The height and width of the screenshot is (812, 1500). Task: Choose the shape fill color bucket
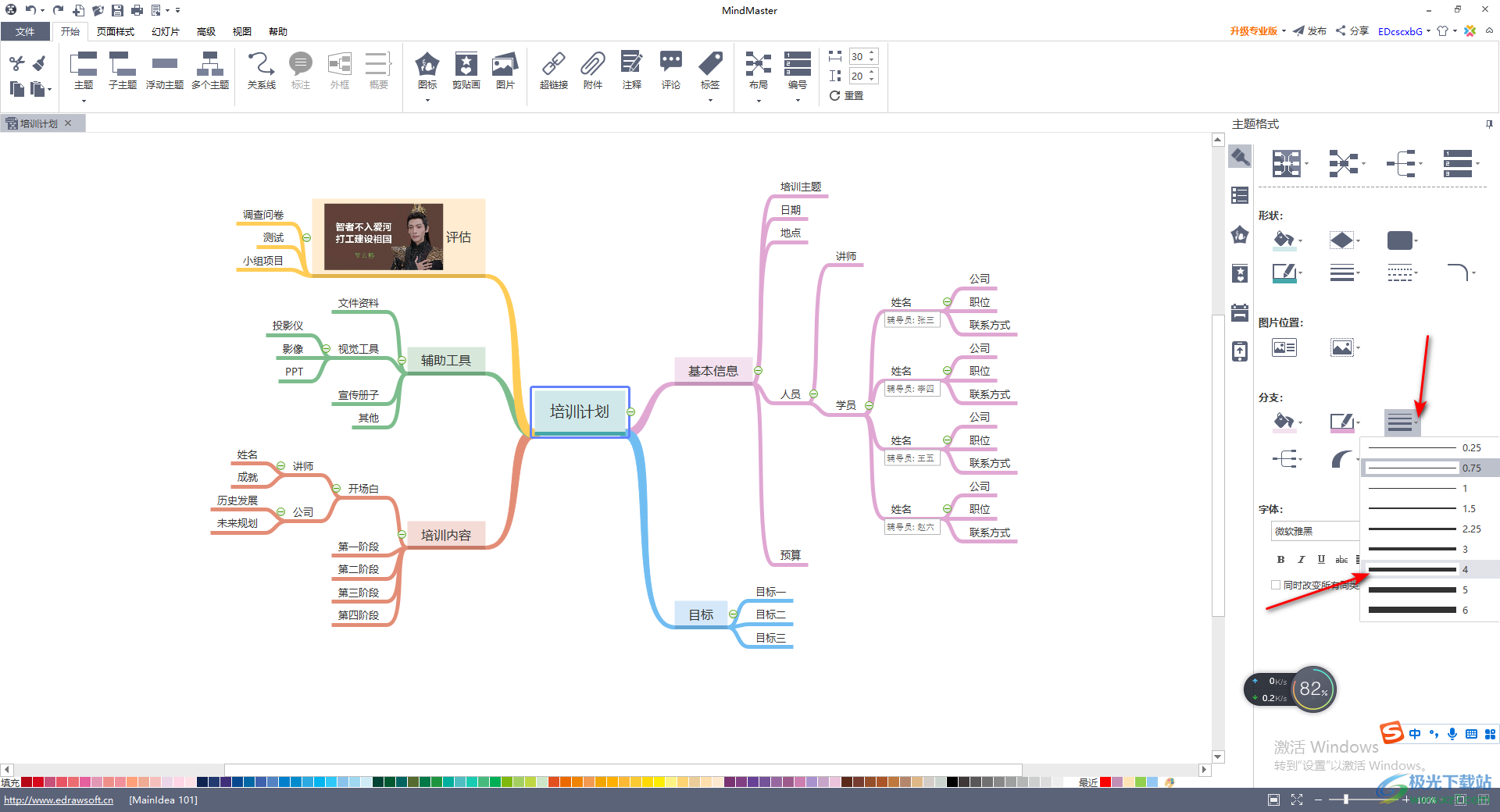point(1283,240)
